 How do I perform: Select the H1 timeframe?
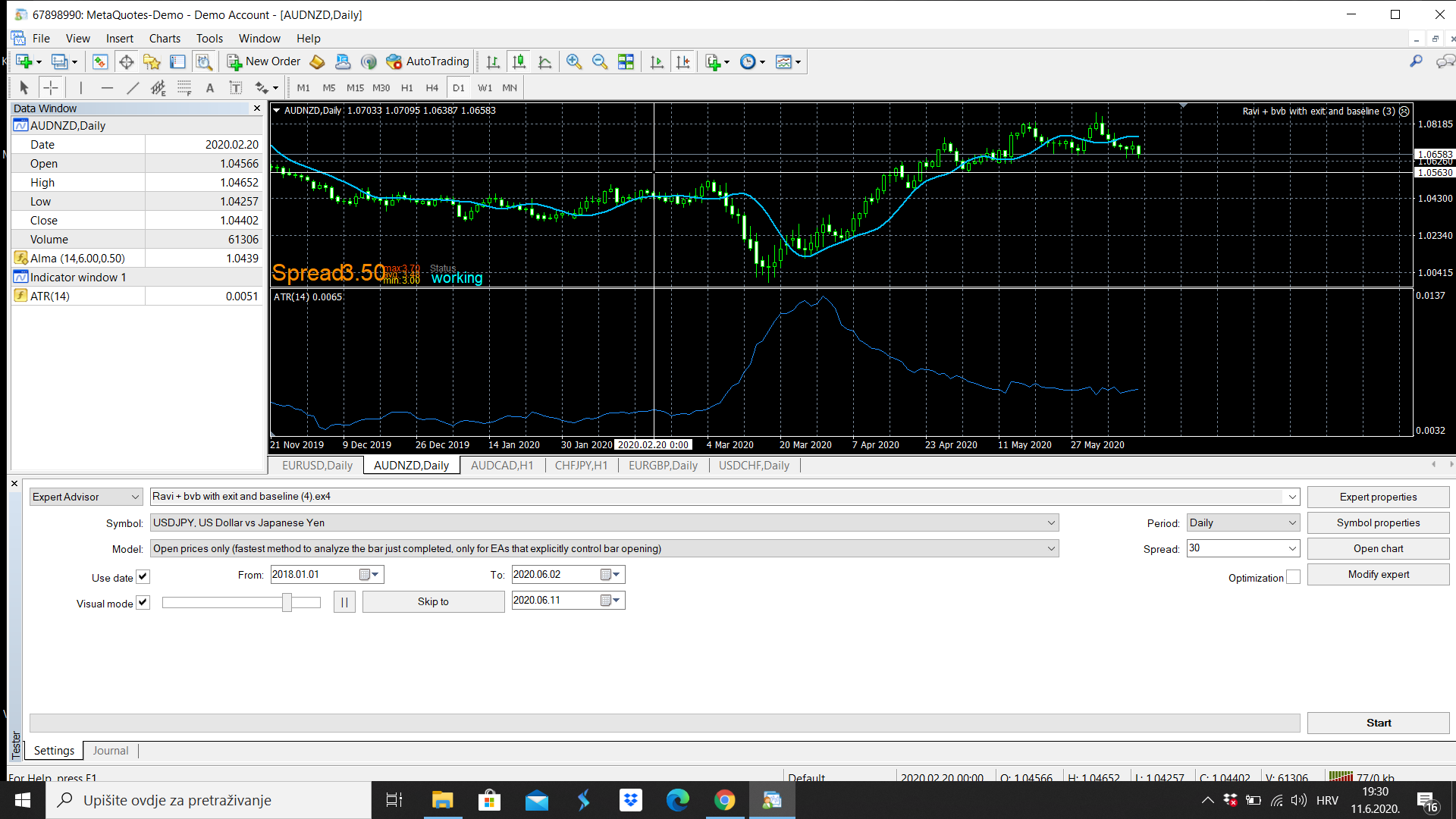tap(407, 88)
